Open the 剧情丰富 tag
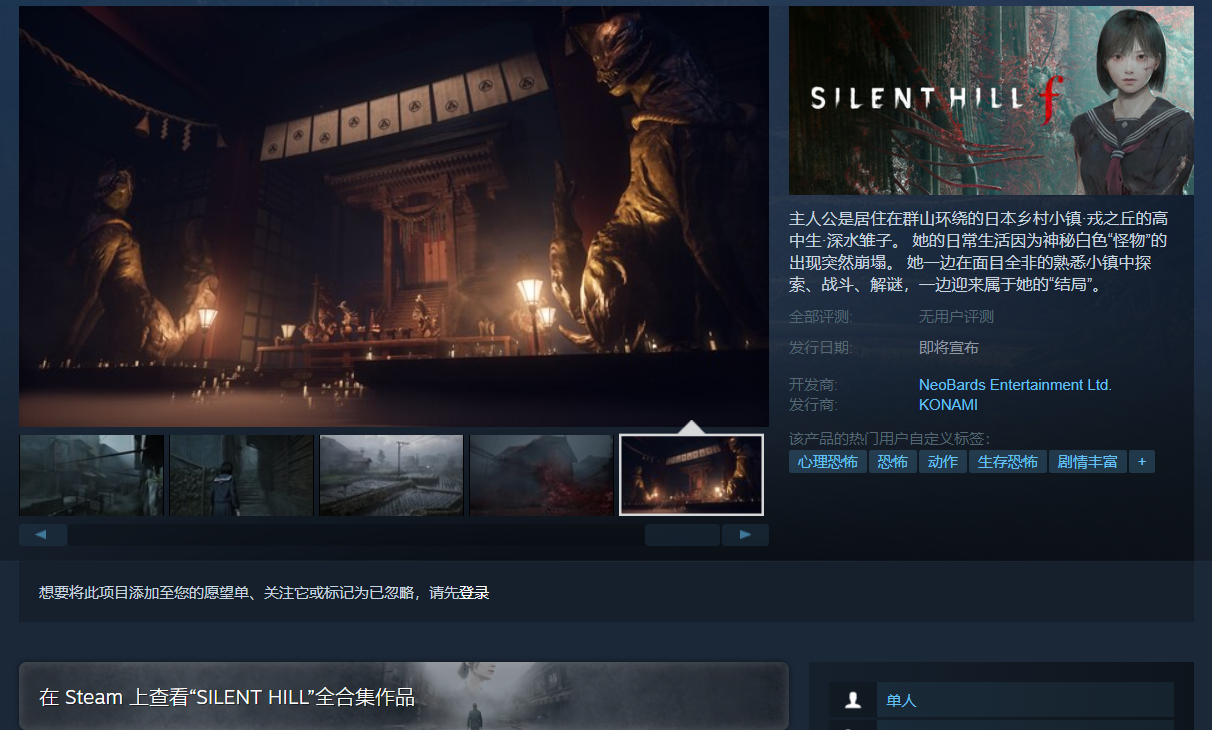The image size is (1212, 730). point(1087,462)
